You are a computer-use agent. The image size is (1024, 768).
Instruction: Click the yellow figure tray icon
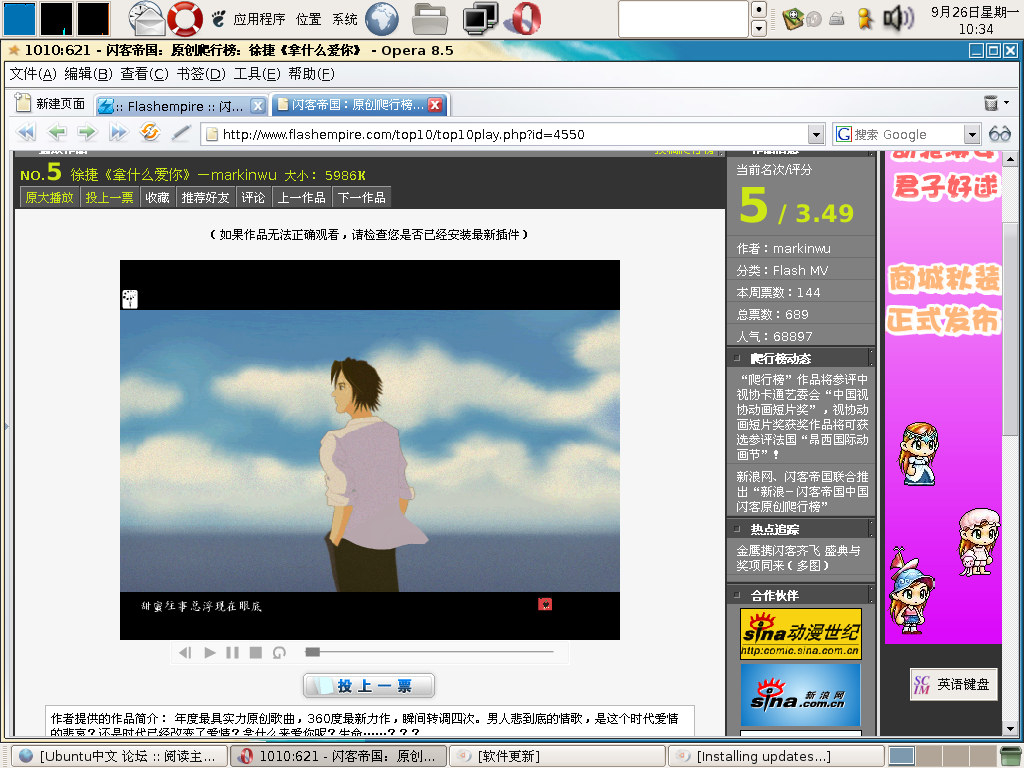click(865, 19)
